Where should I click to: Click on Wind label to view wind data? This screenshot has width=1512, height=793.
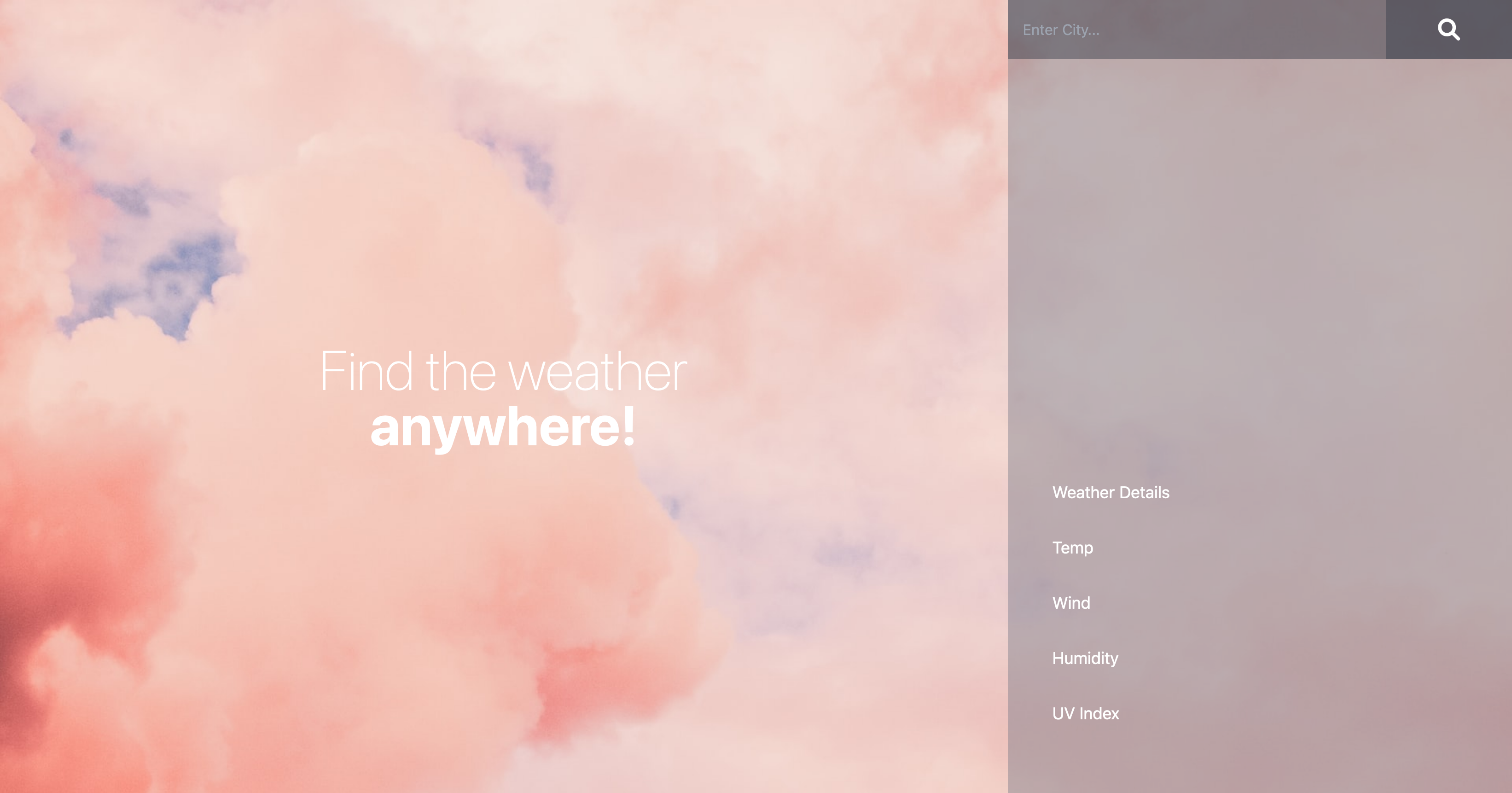click(1071, 602)
